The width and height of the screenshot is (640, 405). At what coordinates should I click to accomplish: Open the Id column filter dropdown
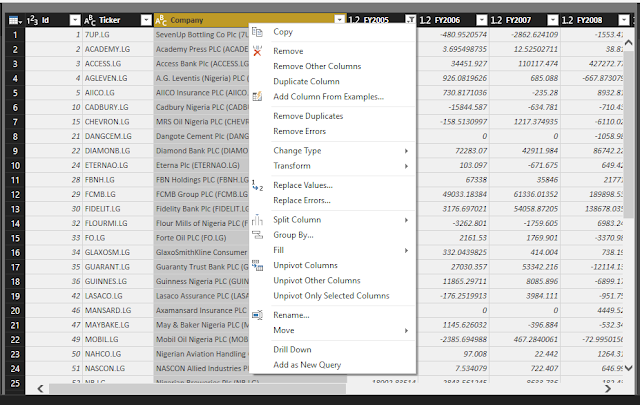75,20
